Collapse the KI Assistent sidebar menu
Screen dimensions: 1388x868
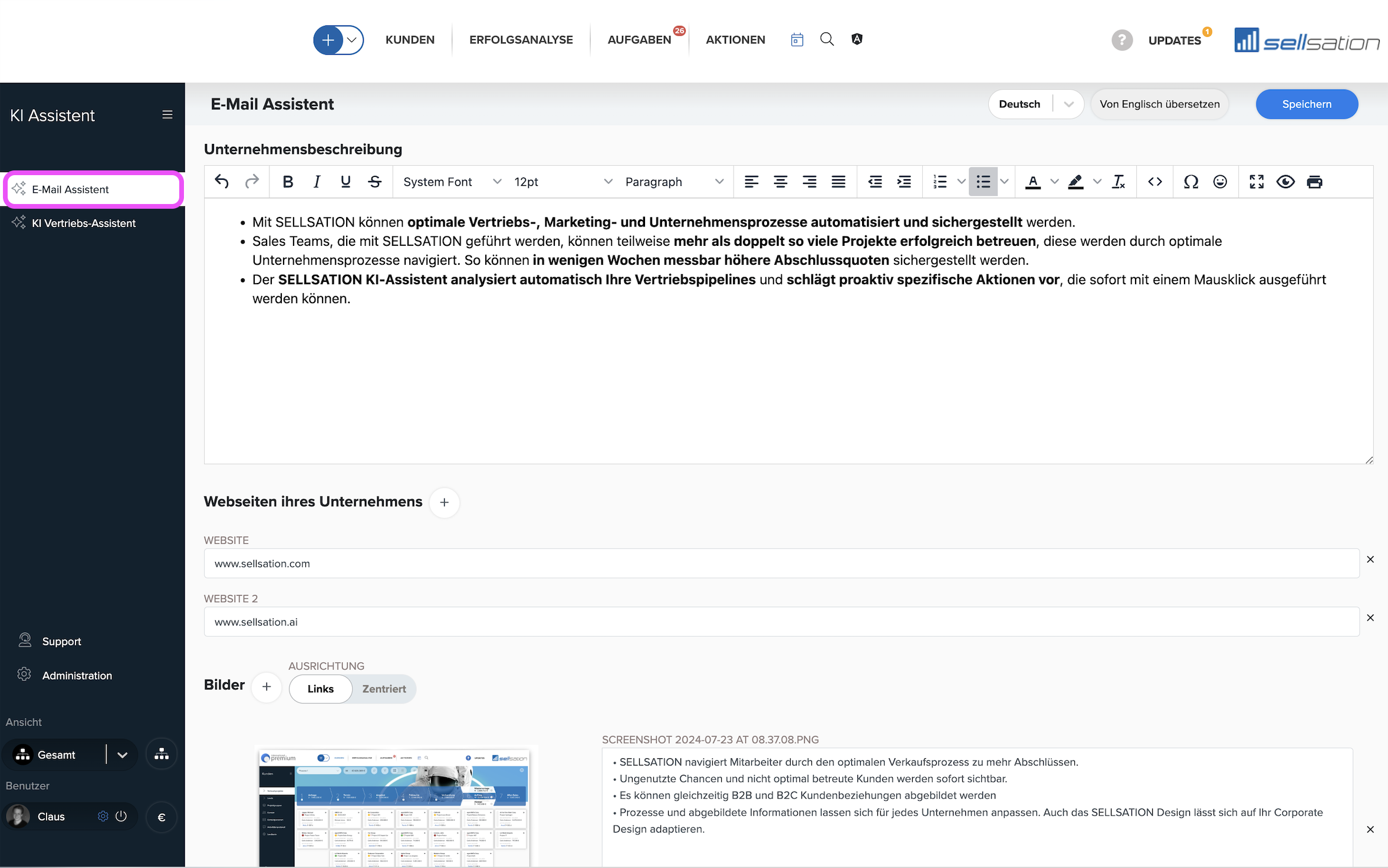[167, 115]
